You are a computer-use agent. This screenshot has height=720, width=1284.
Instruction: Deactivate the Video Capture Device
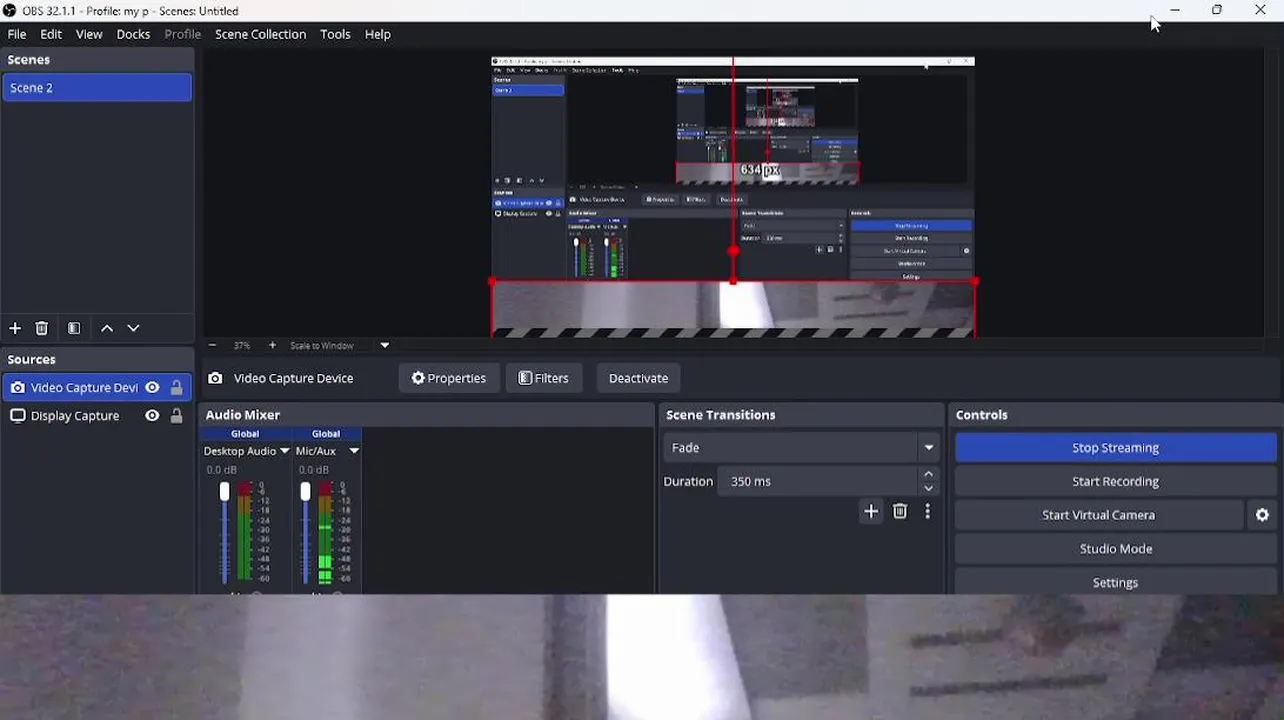coord(638,378)
